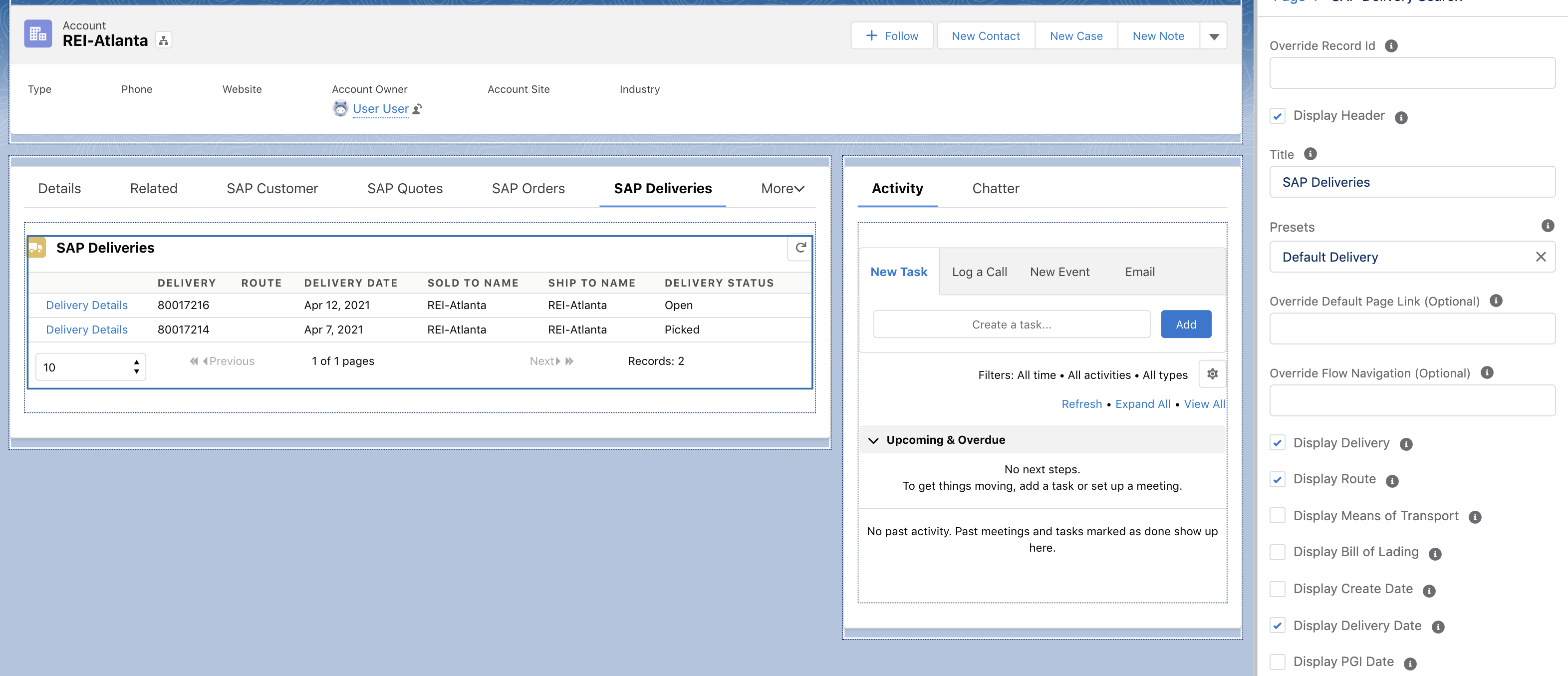Show info tooltip for Display Header

[x=1401, y=117]
